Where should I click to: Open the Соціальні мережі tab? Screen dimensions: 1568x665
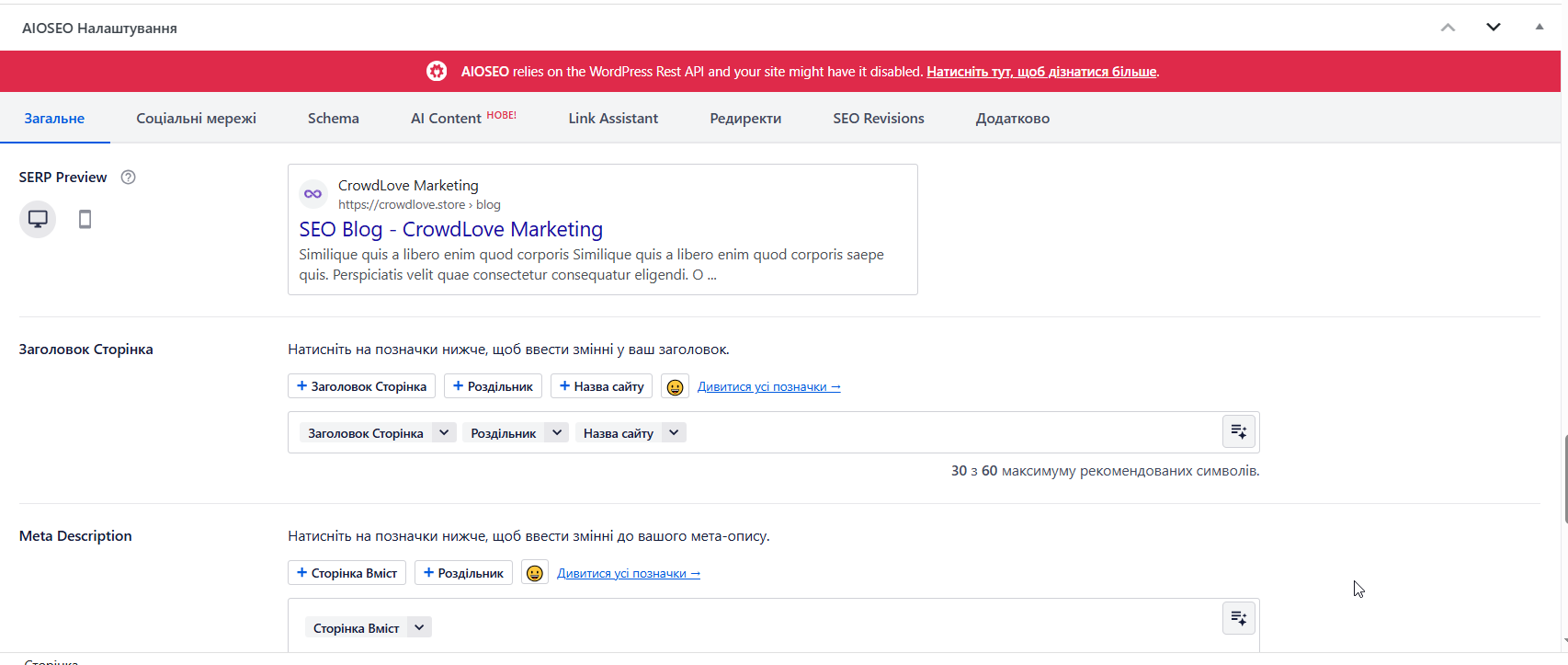pos(196,119)
